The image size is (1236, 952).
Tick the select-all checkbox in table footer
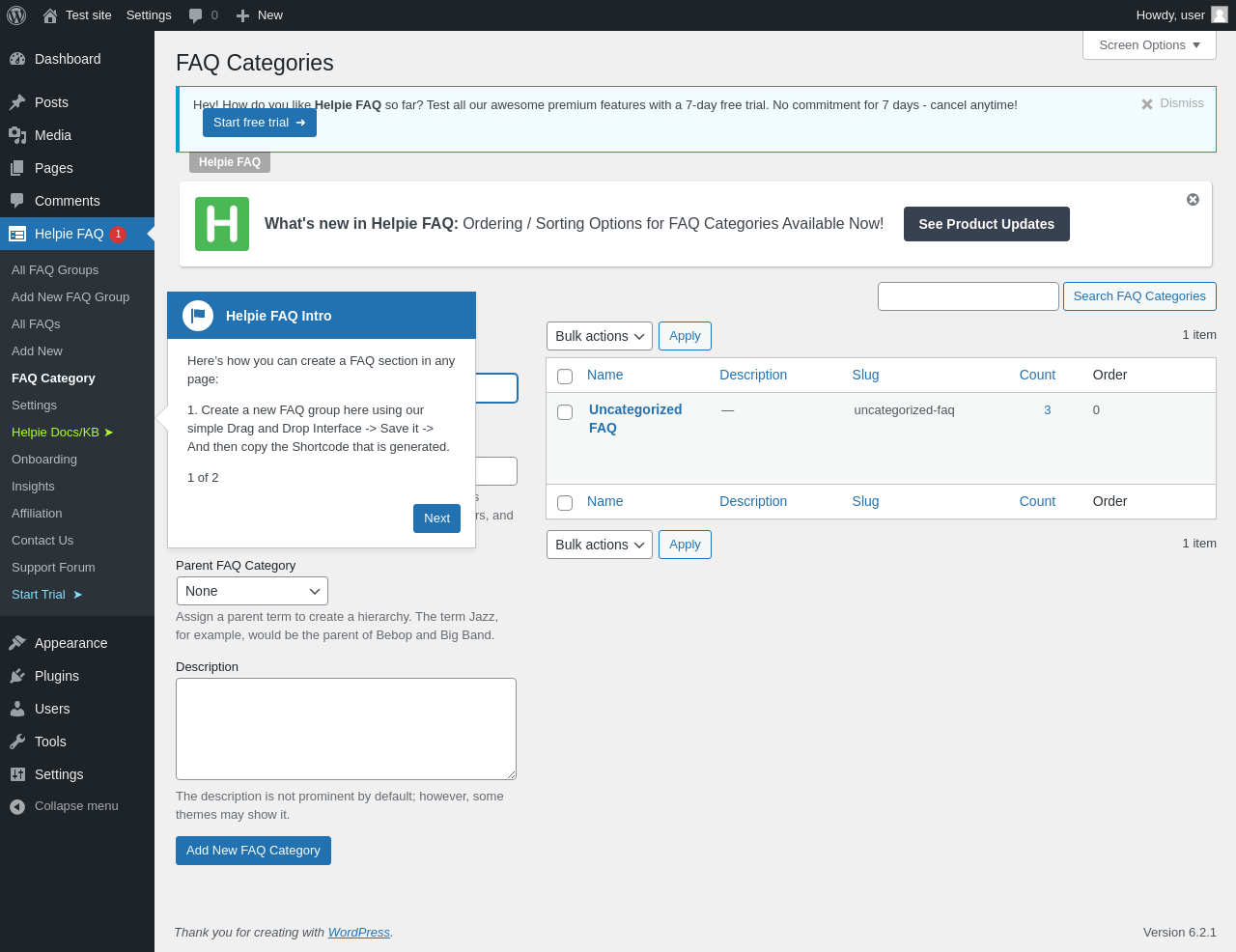[565, 503]
